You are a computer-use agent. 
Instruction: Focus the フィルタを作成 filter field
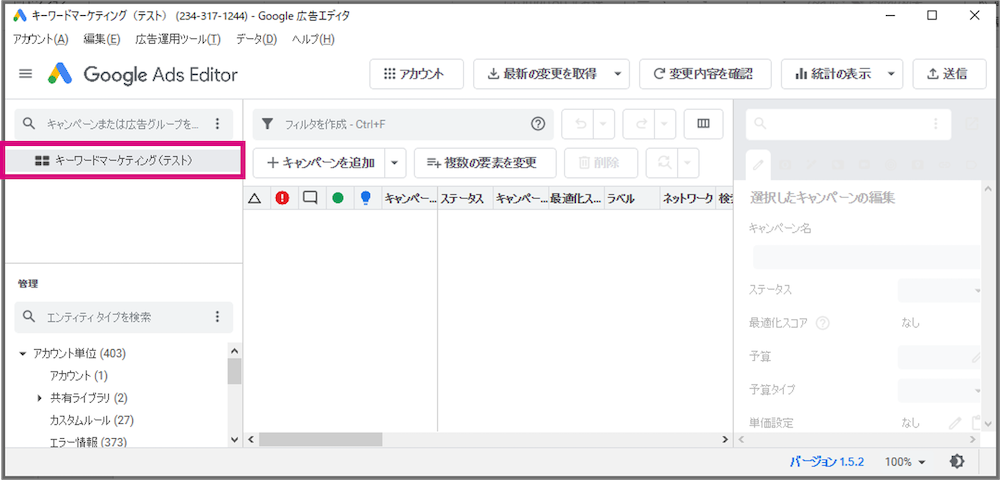click(x=403, y=124)
